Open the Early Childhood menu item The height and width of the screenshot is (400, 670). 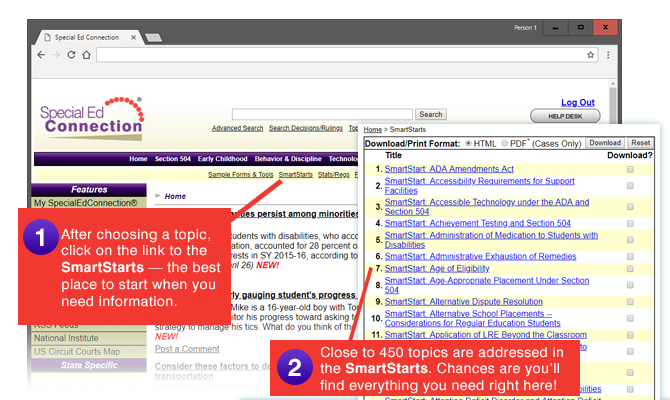222,159
